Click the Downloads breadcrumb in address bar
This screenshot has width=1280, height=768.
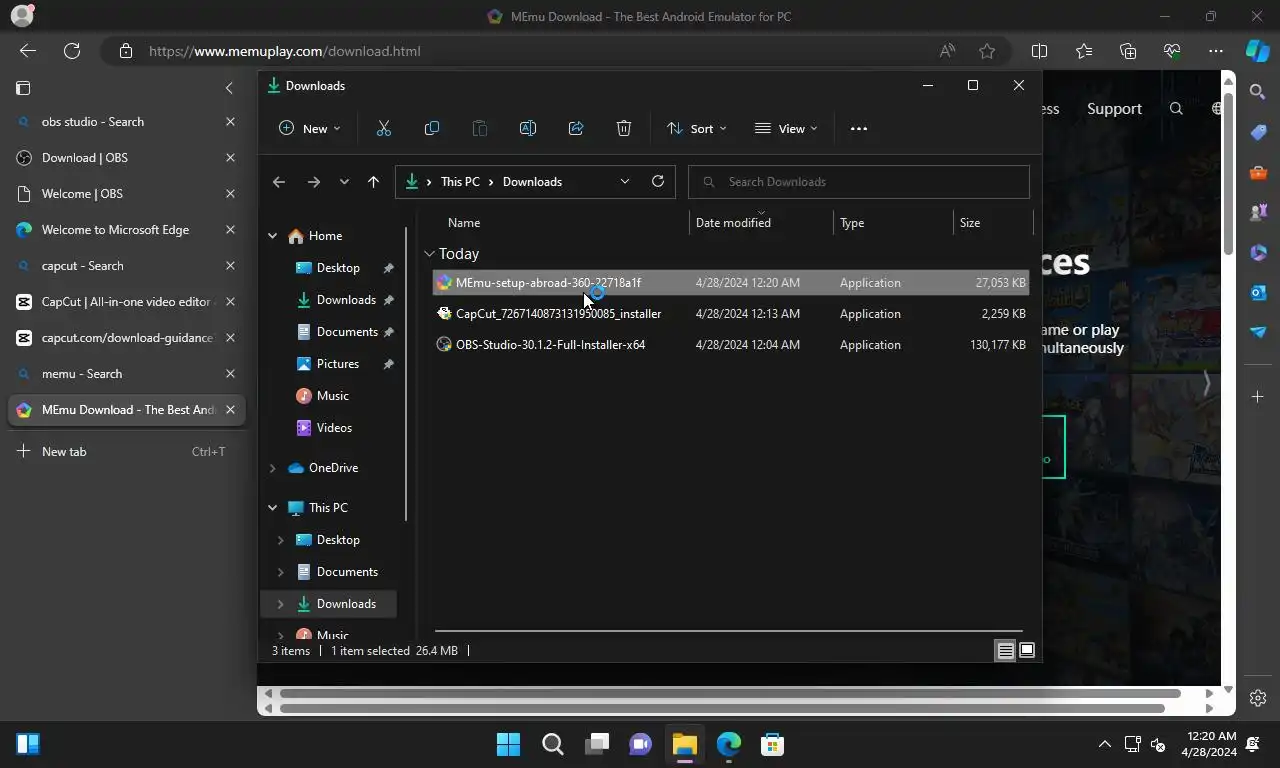(532, 182)
